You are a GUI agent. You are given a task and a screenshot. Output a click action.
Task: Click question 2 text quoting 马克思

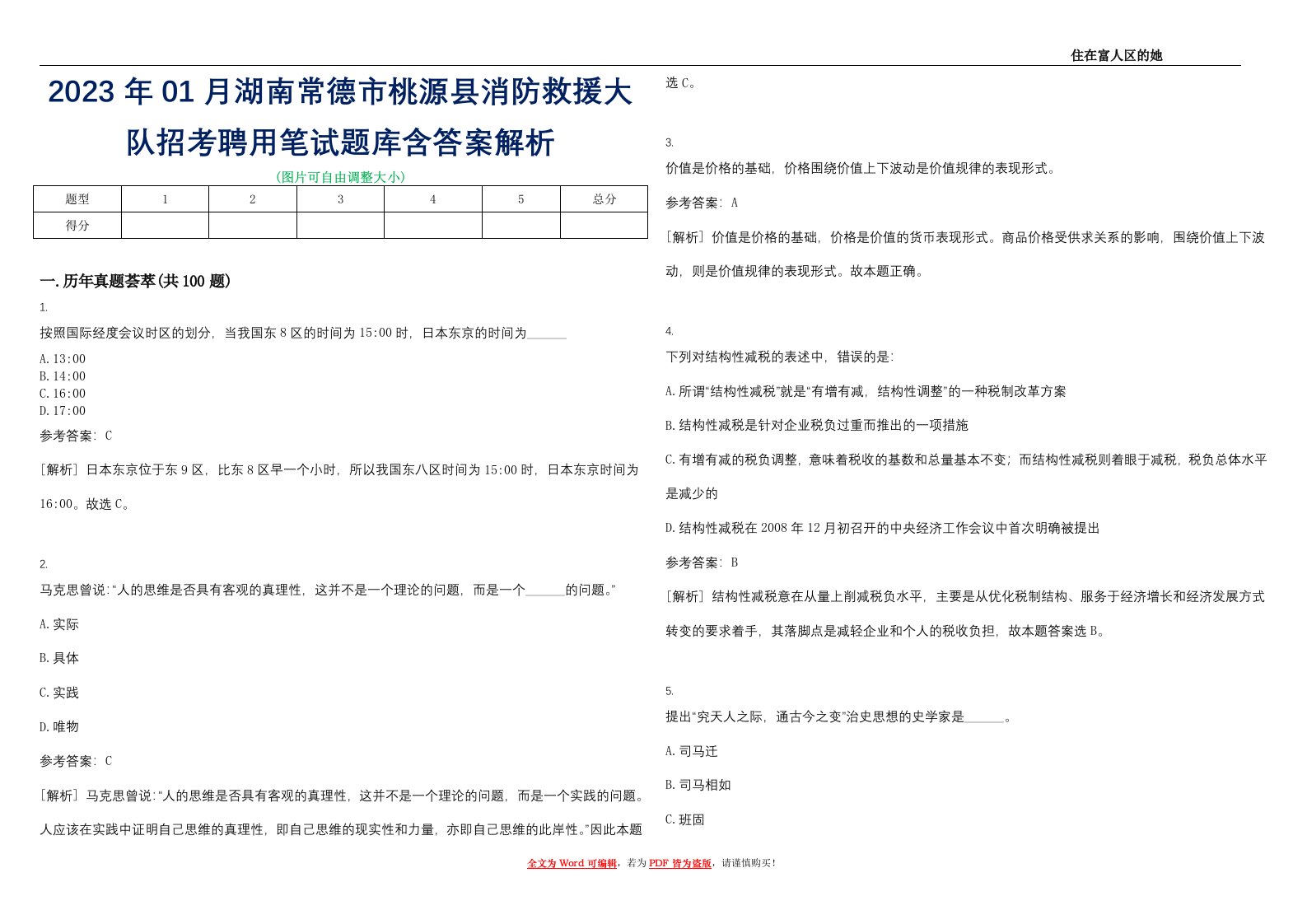(x=328, y=590)
